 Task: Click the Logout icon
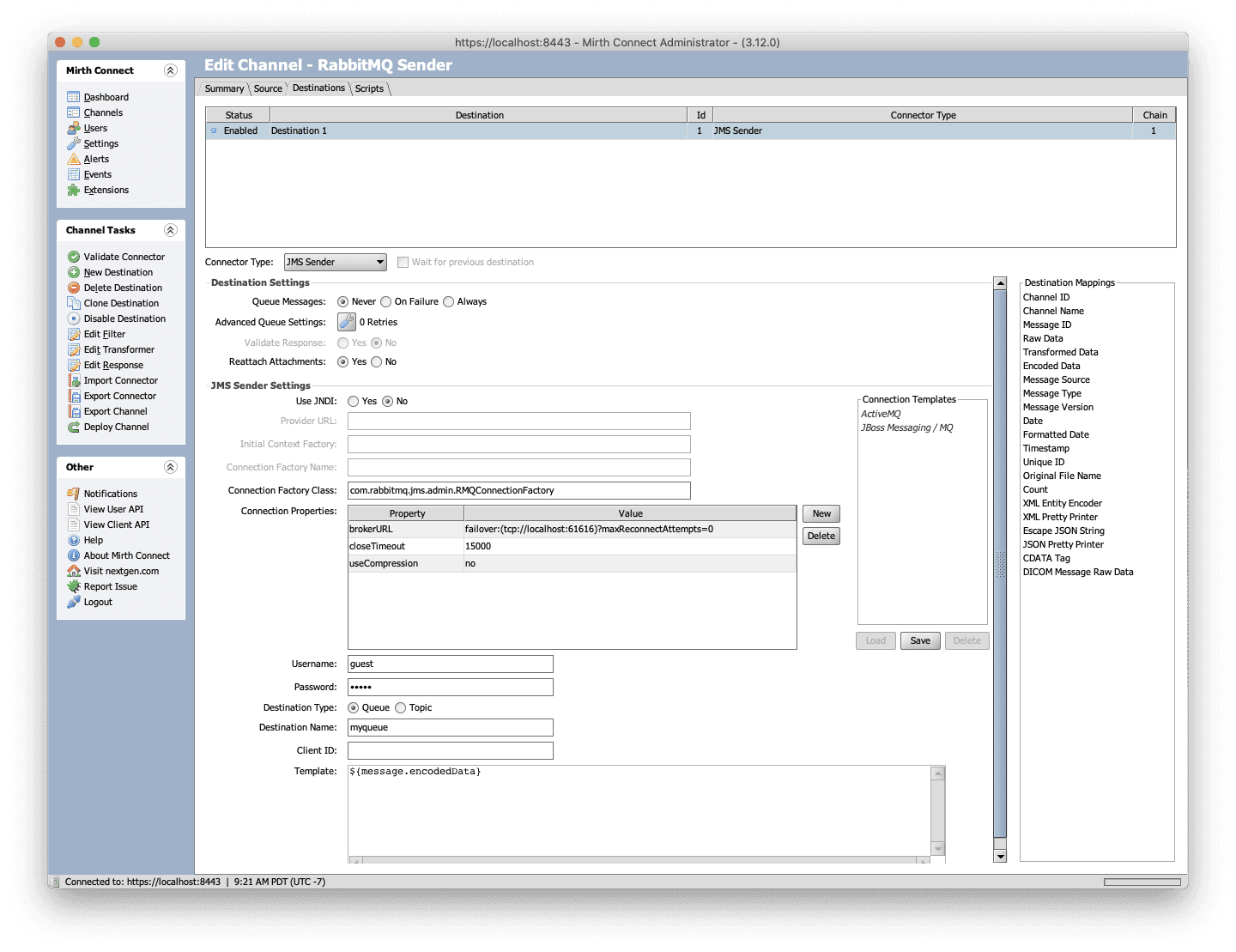[x=74, y=602]
